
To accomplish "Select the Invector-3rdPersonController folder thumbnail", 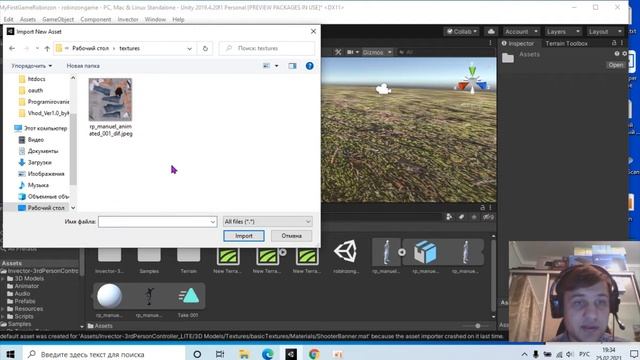I will point(109,255).
